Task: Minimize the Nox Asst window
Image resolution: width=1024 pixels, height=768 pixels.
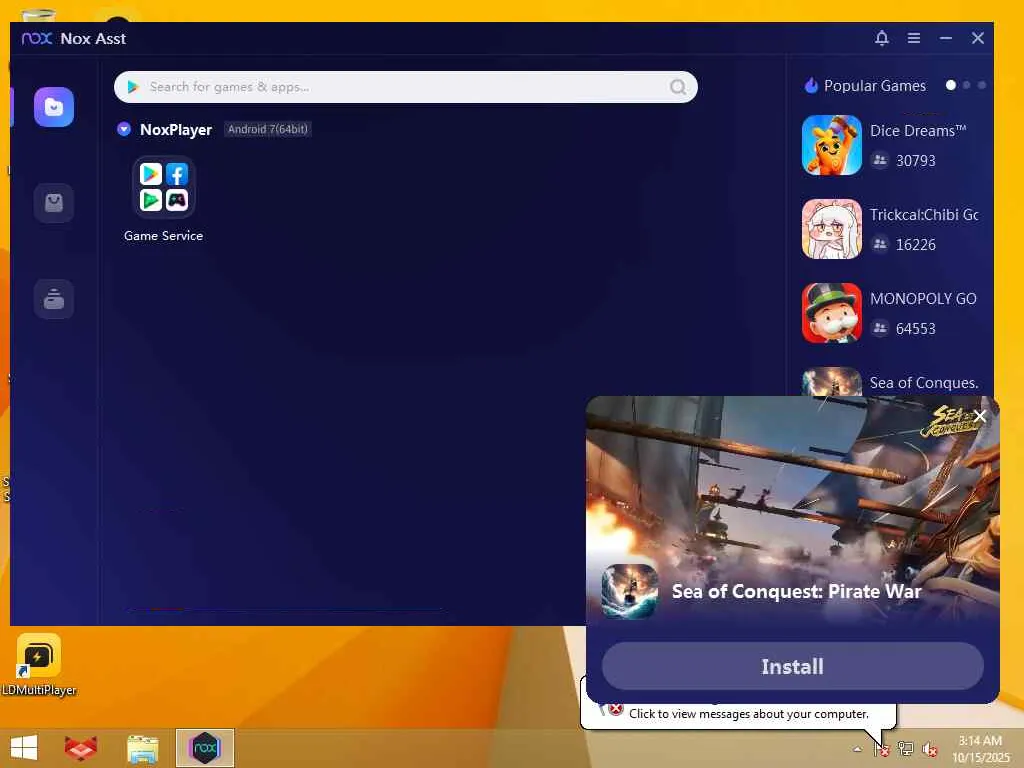Action: click(946, 38)
